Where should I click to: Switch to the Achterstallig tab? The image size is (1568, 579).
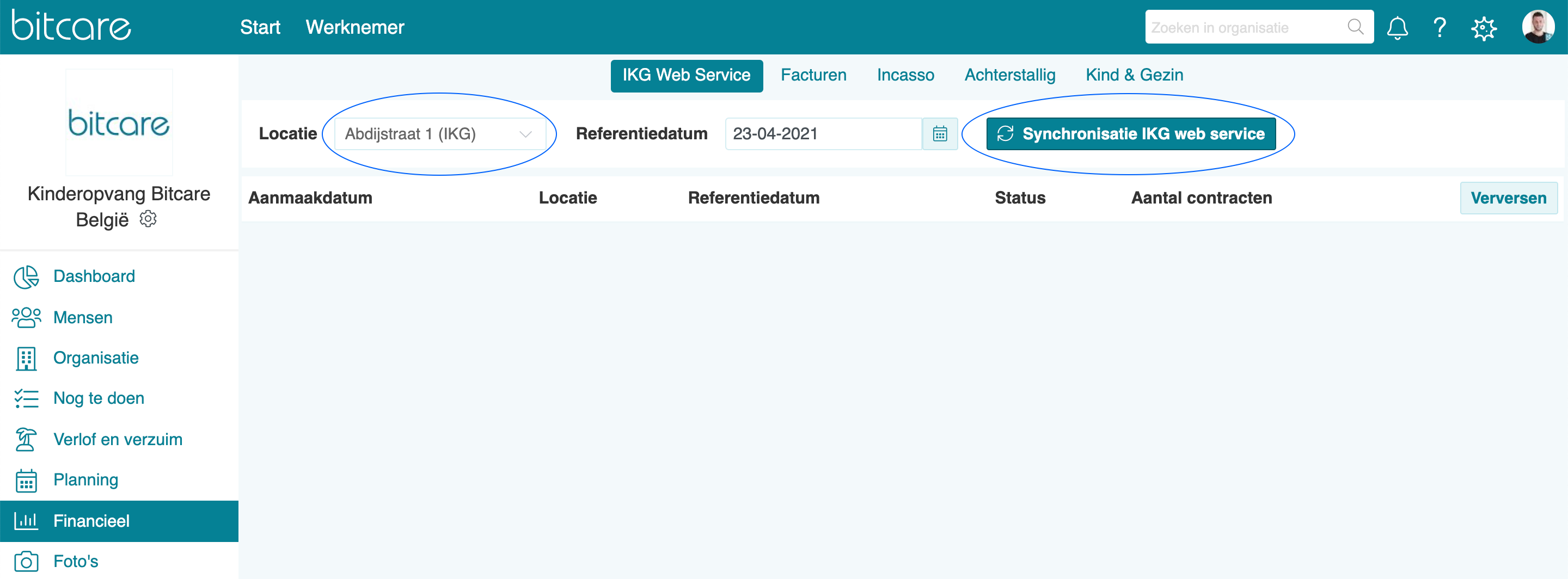pos(1010,76)
